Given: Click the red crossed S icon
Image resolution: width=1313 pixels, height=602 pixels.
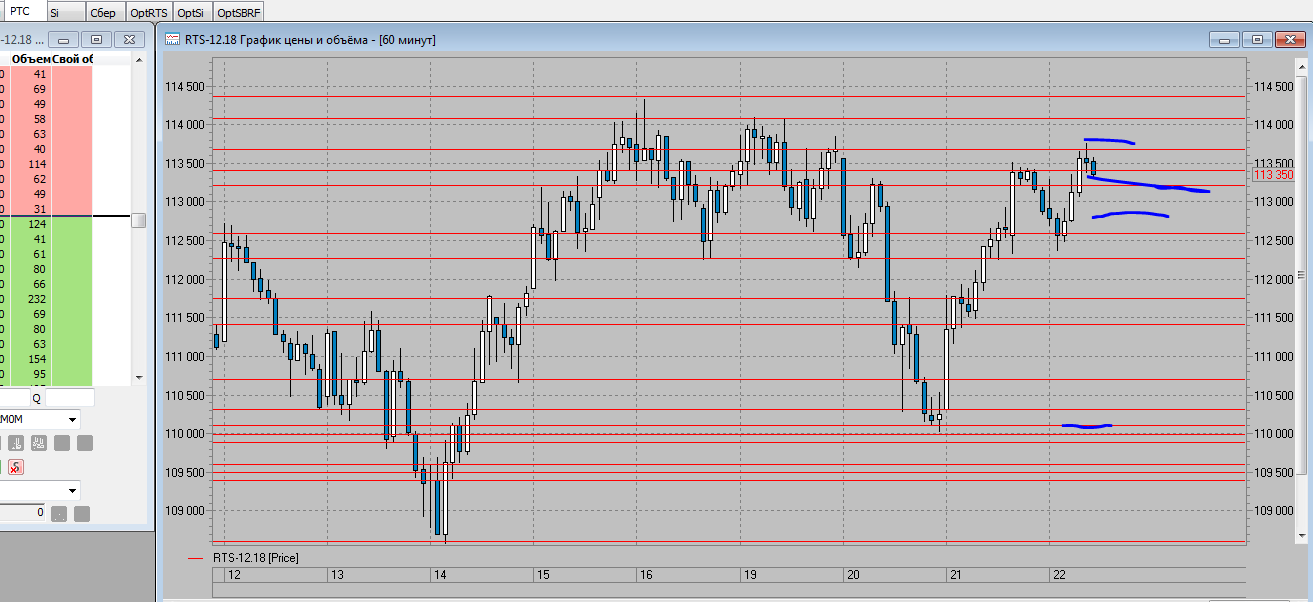Looking at the screenshot, I should click(x=16, y=467).
